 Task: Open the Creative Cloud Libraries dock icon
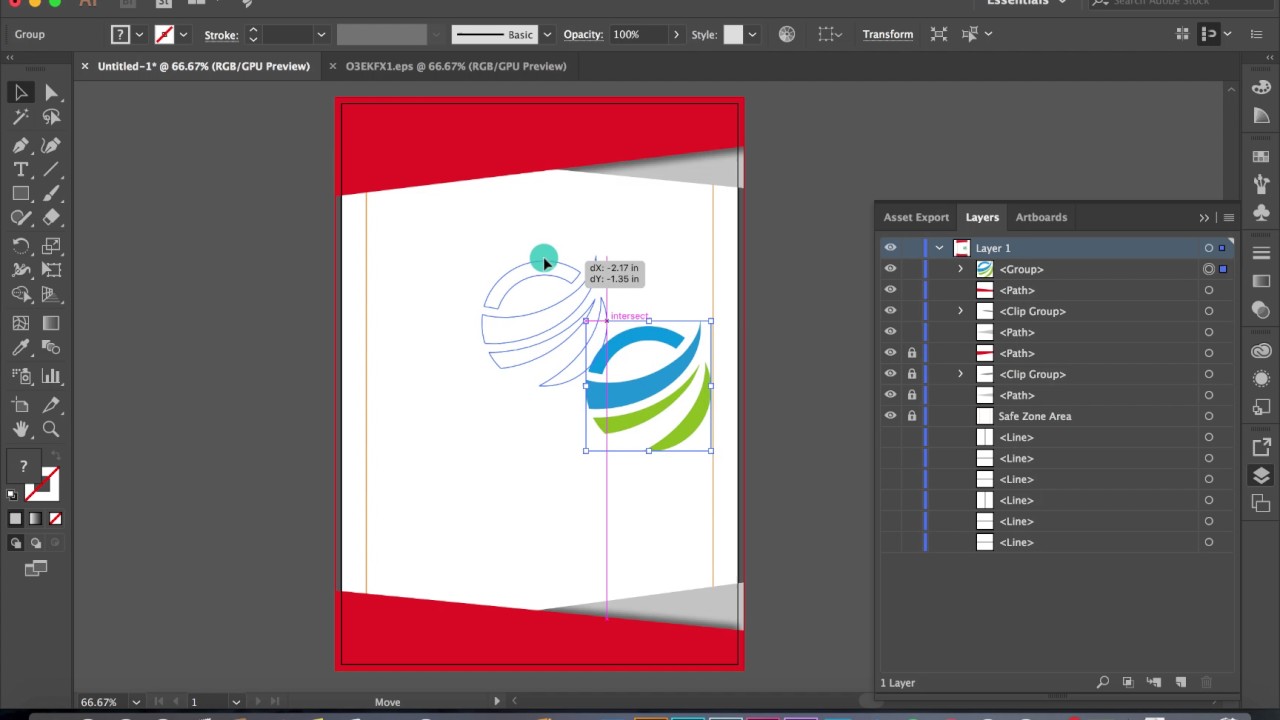(1261, 351)
